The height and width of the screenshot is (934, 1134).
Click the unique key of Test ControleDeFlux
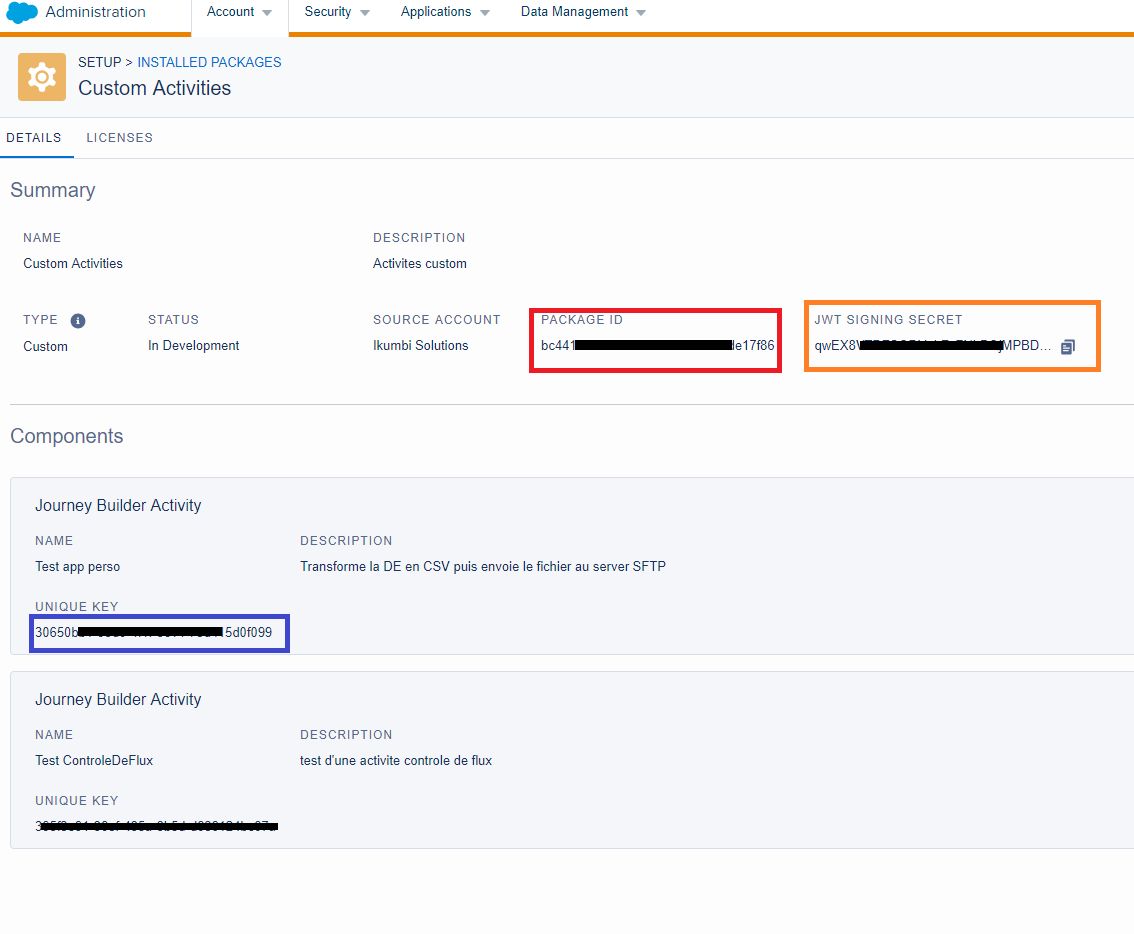(x=157, y=825)
